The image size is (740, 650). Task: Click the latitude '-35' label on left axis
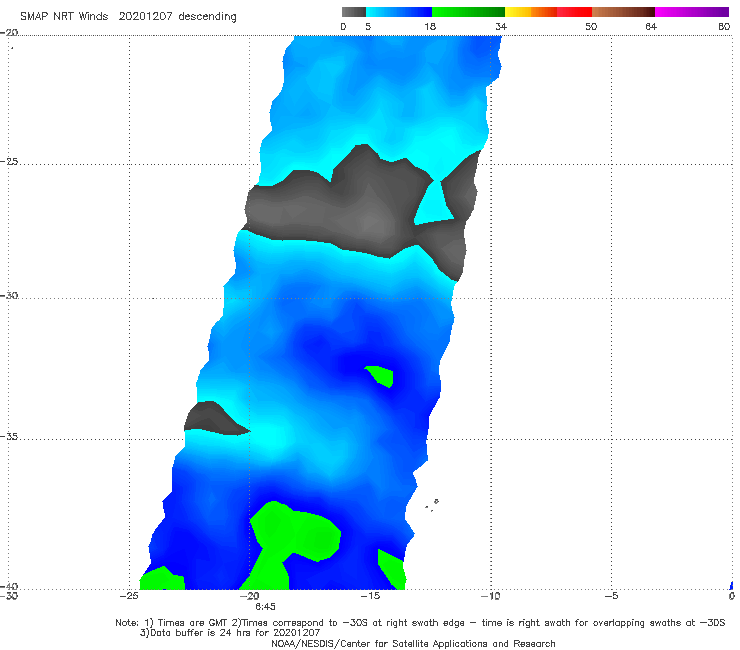[x=9, y=437]
